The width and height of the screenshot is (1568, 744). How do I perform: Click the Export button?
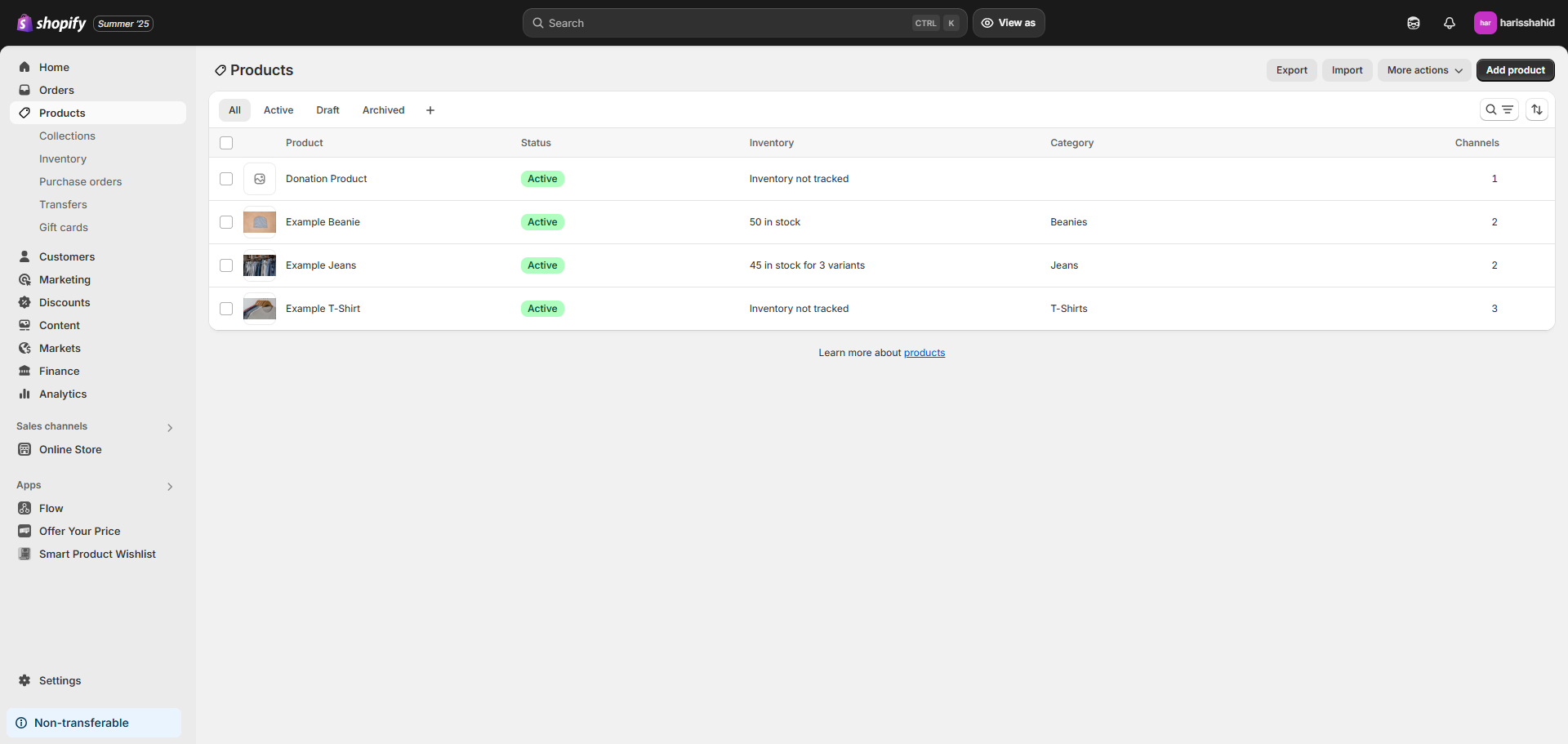[x=1291, y=70]
